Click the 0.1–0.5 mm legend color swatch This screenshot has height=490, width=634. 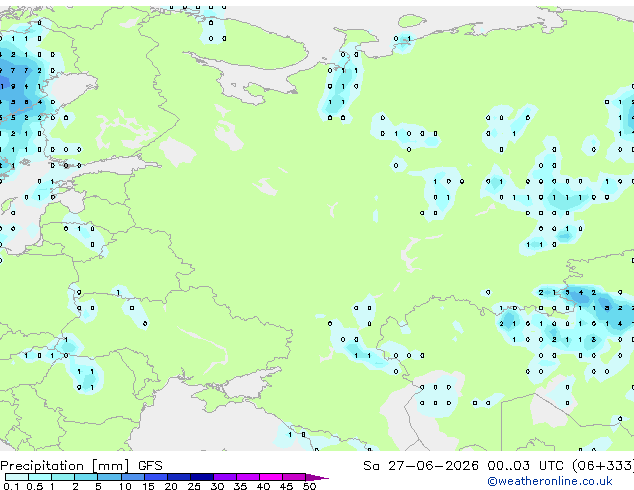pos(17,477)
